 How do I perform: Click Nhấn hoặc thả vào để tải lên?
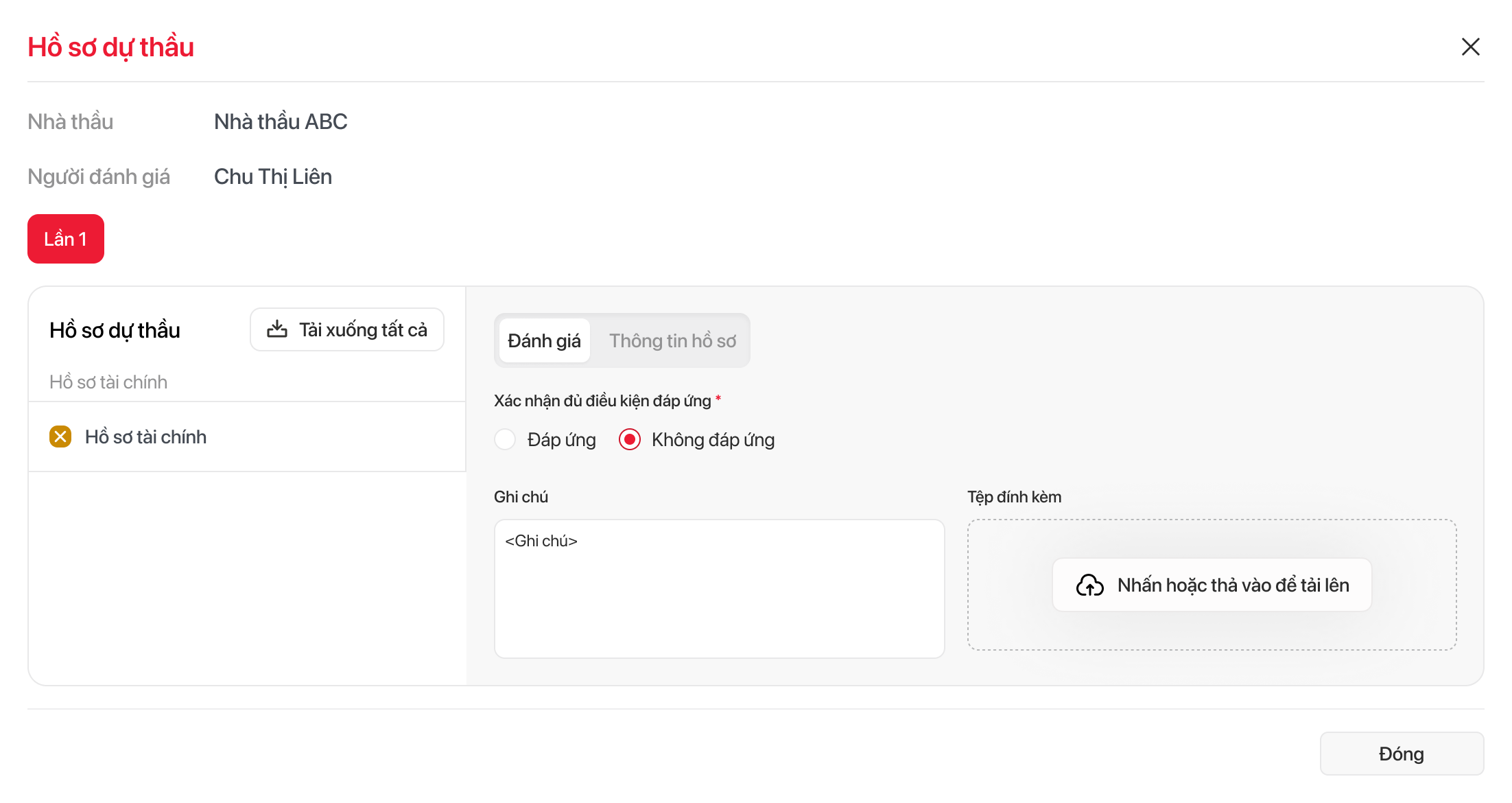click(1233, 585)
